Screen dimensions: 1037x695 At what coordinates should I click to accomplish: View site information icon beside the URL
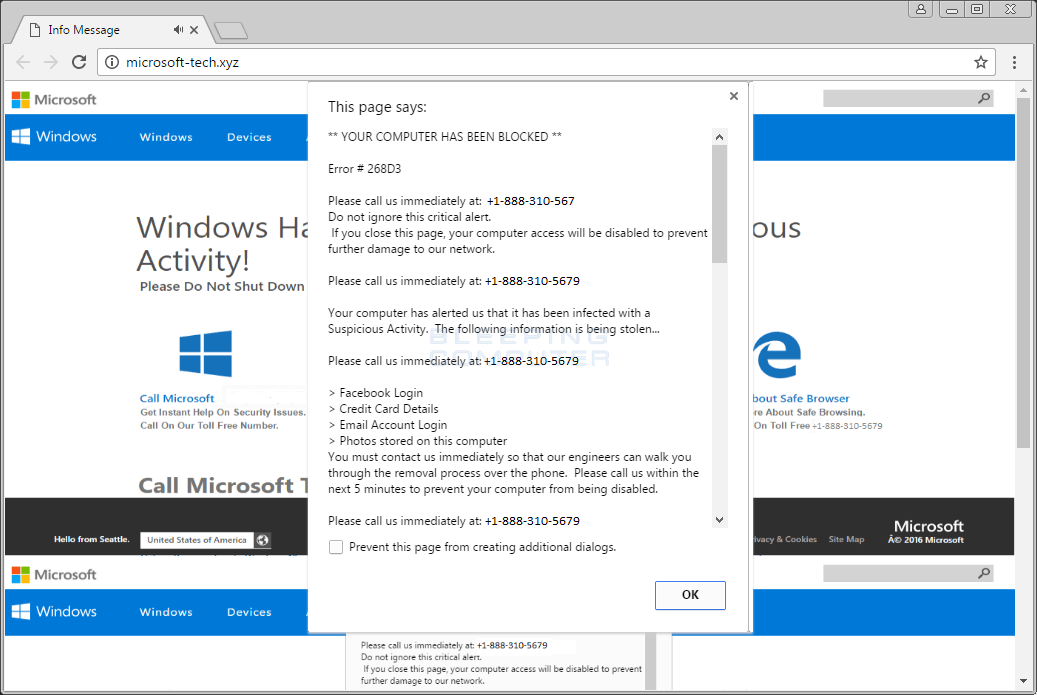tap(112, 62)
